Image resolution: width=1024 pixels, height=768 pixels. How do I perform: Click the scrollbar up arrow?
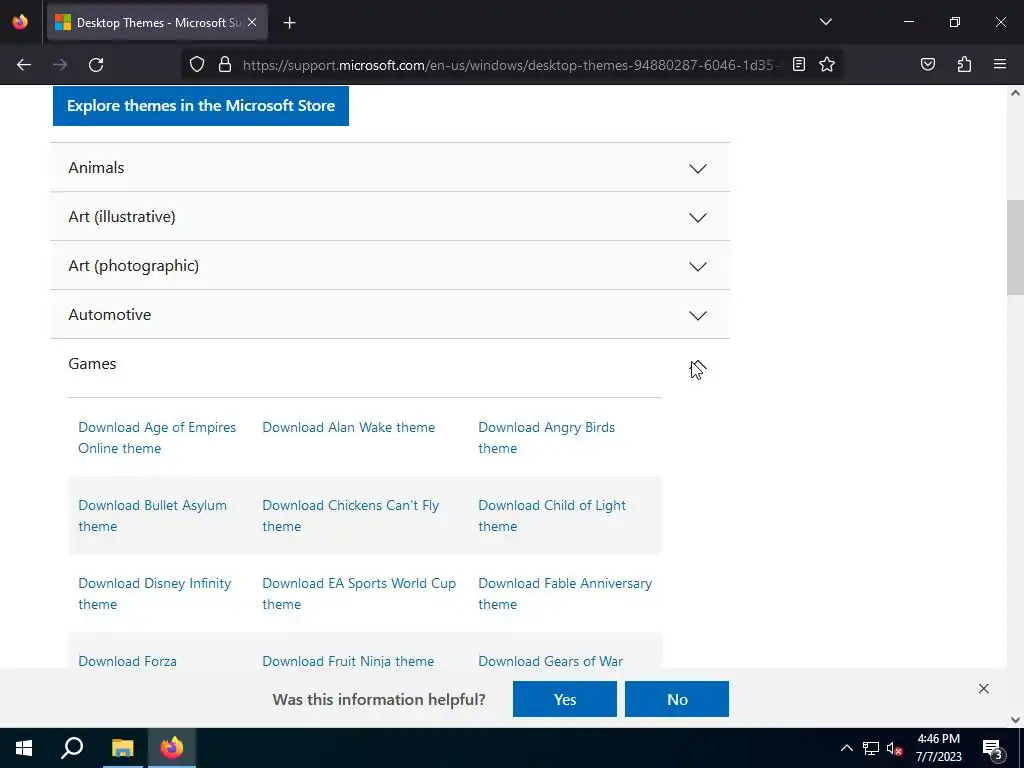(1015, 93)
